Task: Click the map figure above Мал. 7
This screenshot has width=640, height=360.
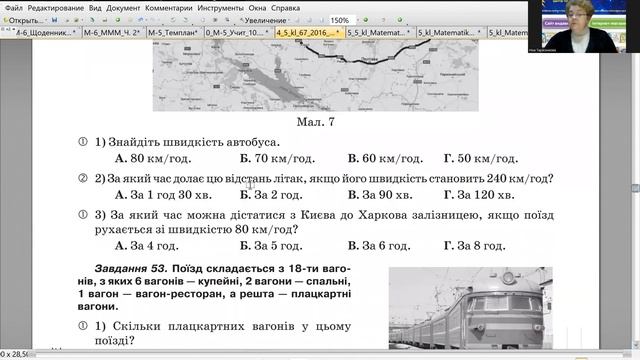Action: pos(316,75)
